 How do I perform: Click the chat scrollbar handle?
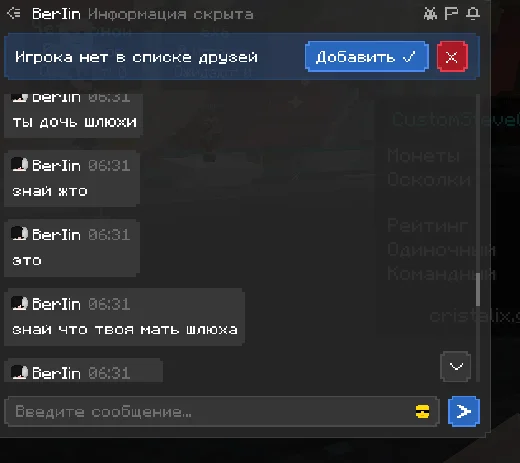[x=478, y=289]
